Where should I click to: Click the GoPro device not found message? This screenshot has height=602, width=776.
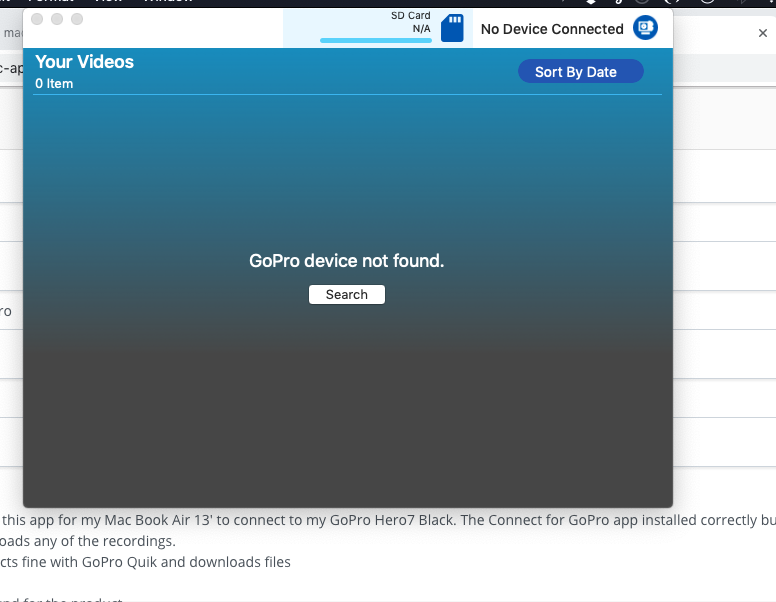pos(346,261)
